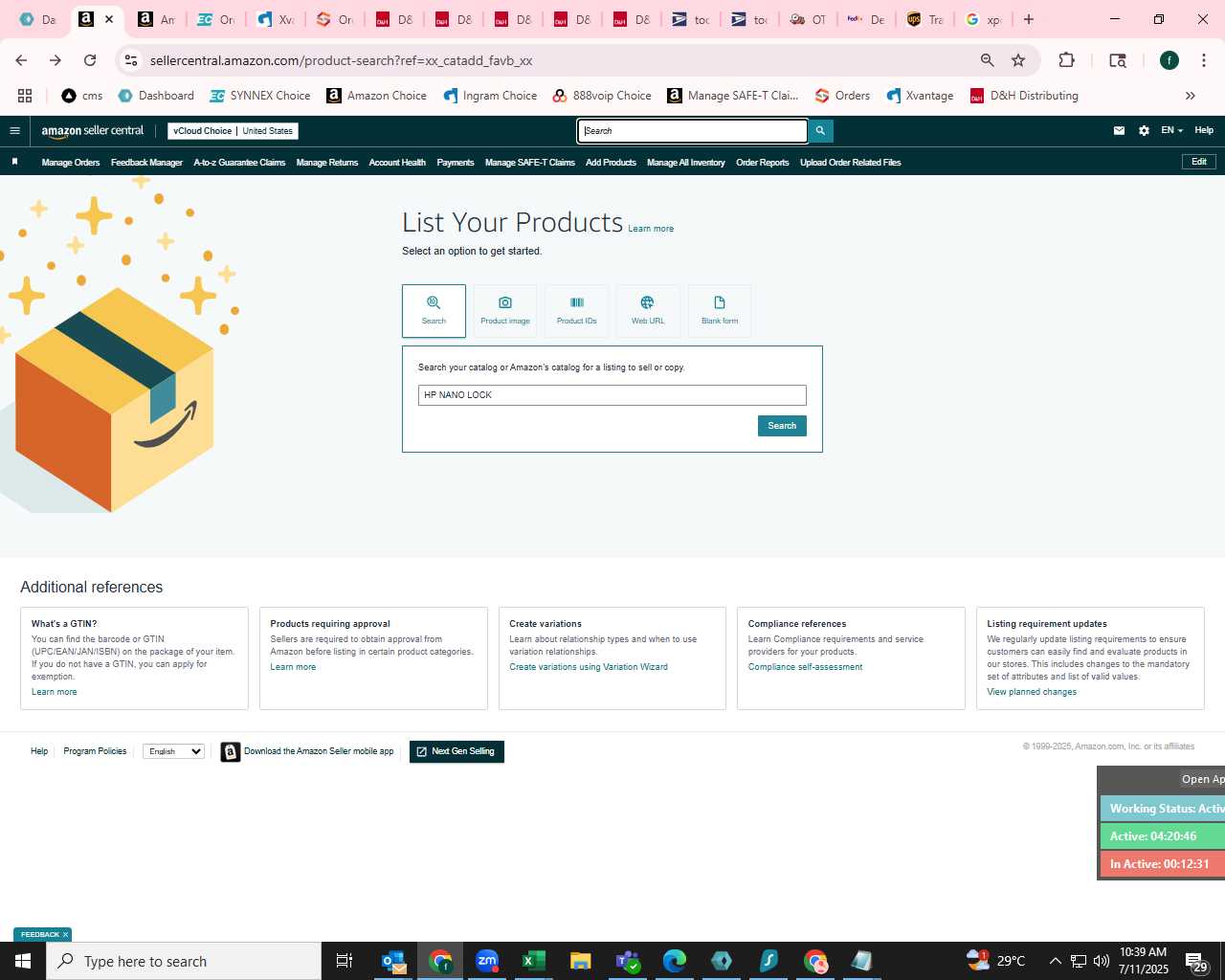This screenshot has width=1225, height=980.
Task: Open Program Policies in the footer
Action: click(95, 751)
